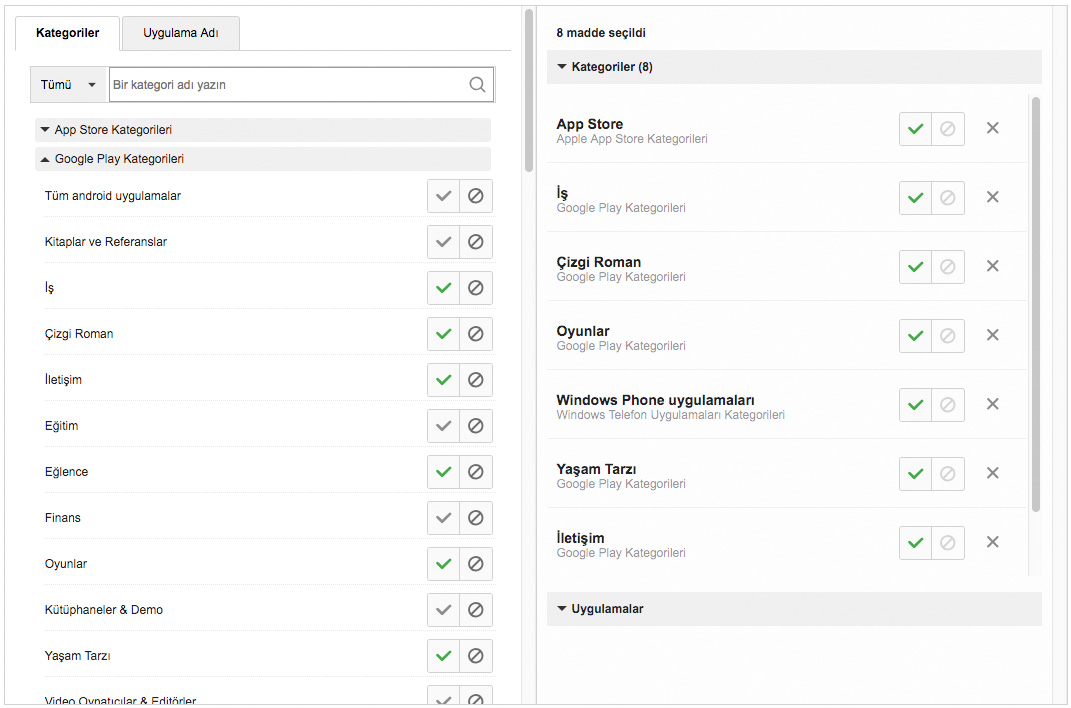
Task: Switch to Uygulama Adı tab
Action: [180, 33]
